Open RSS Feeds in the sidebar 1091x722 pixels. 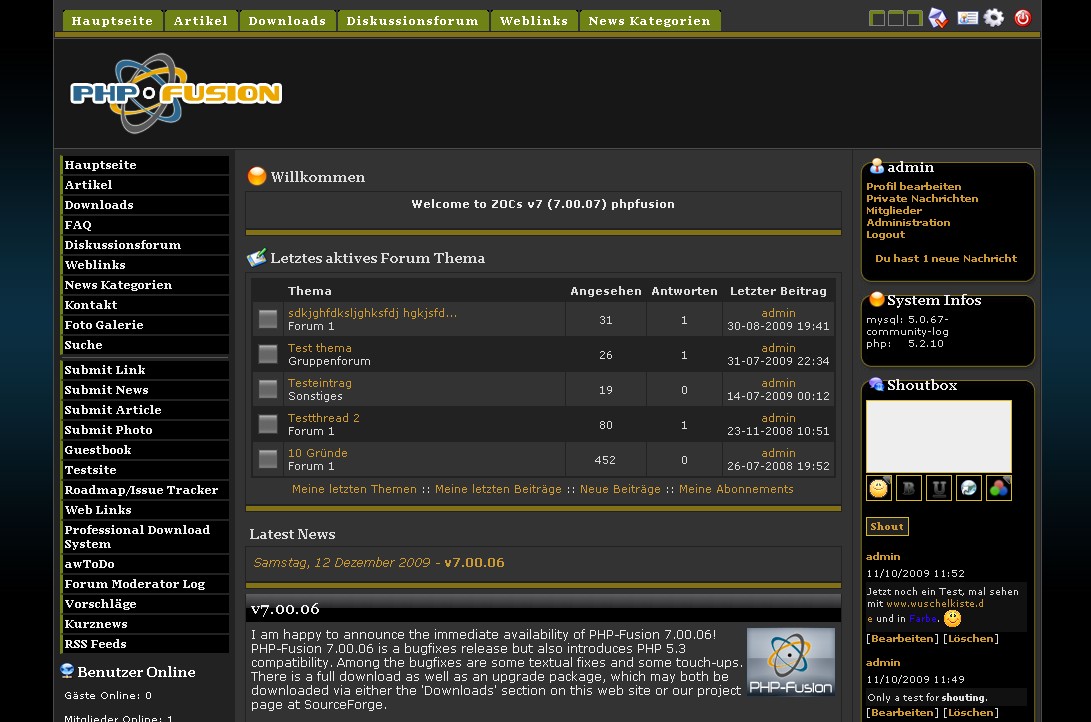[145, 644]
